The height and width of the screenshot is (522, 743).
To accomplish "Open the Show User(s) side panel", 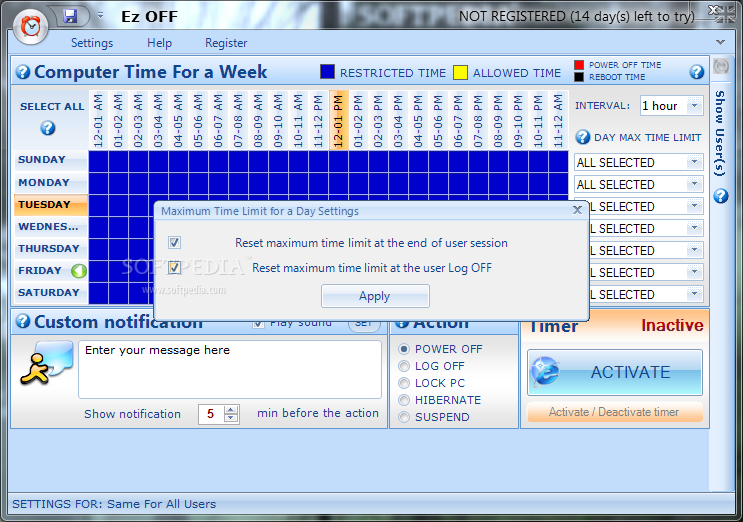I will tap(720, 133).
